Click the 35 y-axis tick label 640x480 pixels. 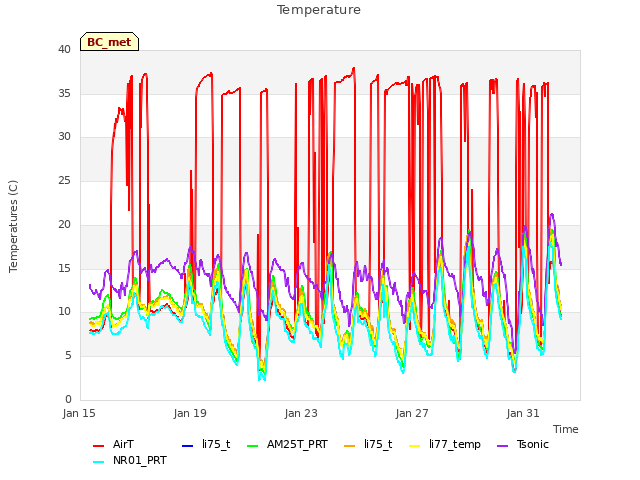64,93
